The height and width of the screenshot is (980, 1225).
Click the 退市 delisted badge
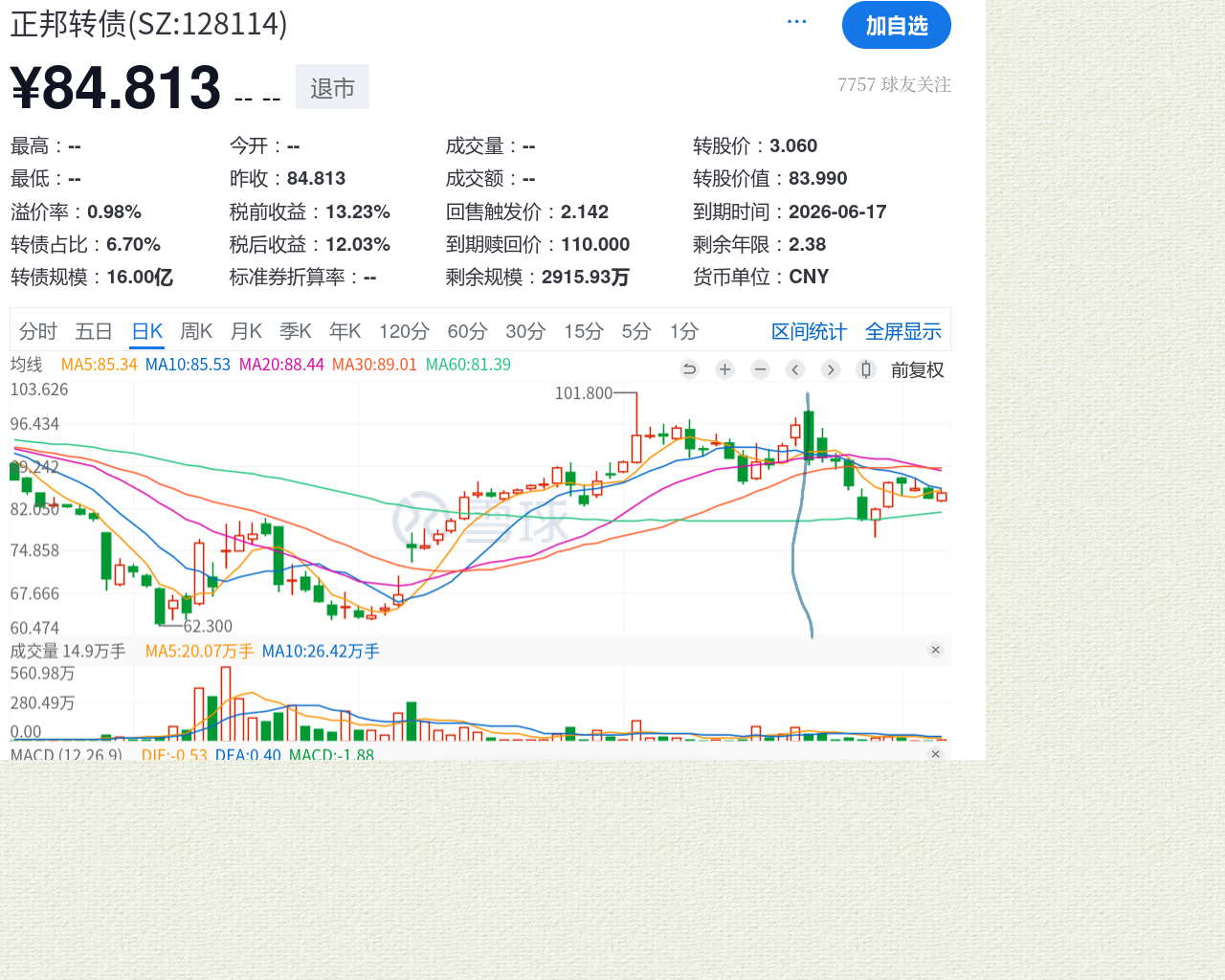click(332, 87)
